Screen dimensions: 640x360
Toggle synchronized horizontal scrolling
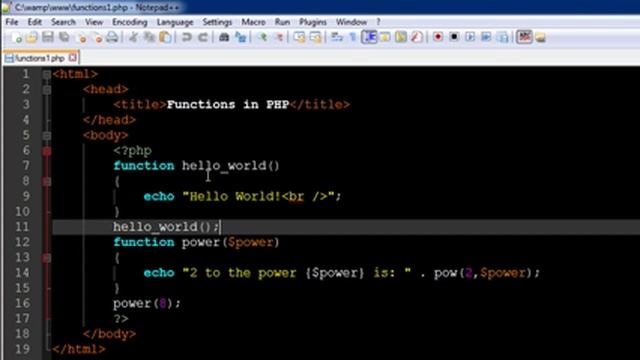316,37
